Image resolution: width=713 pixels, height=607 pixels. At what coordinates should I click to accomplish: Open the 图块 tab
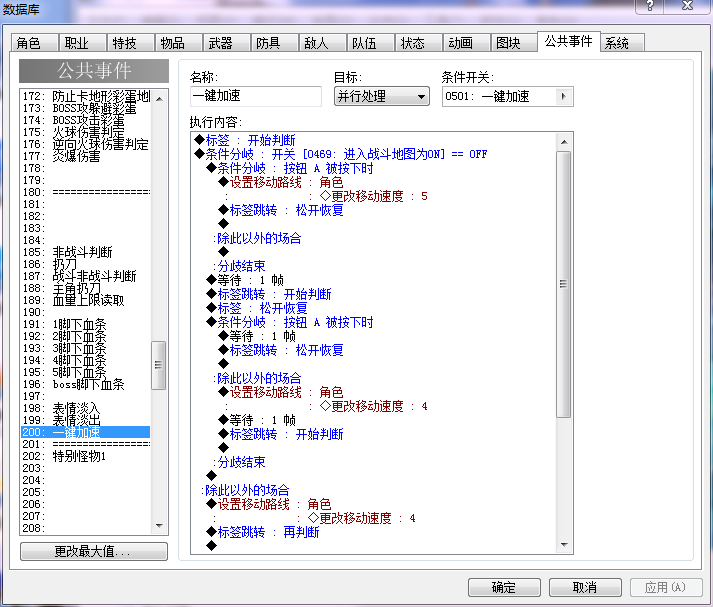pos(515,43)
